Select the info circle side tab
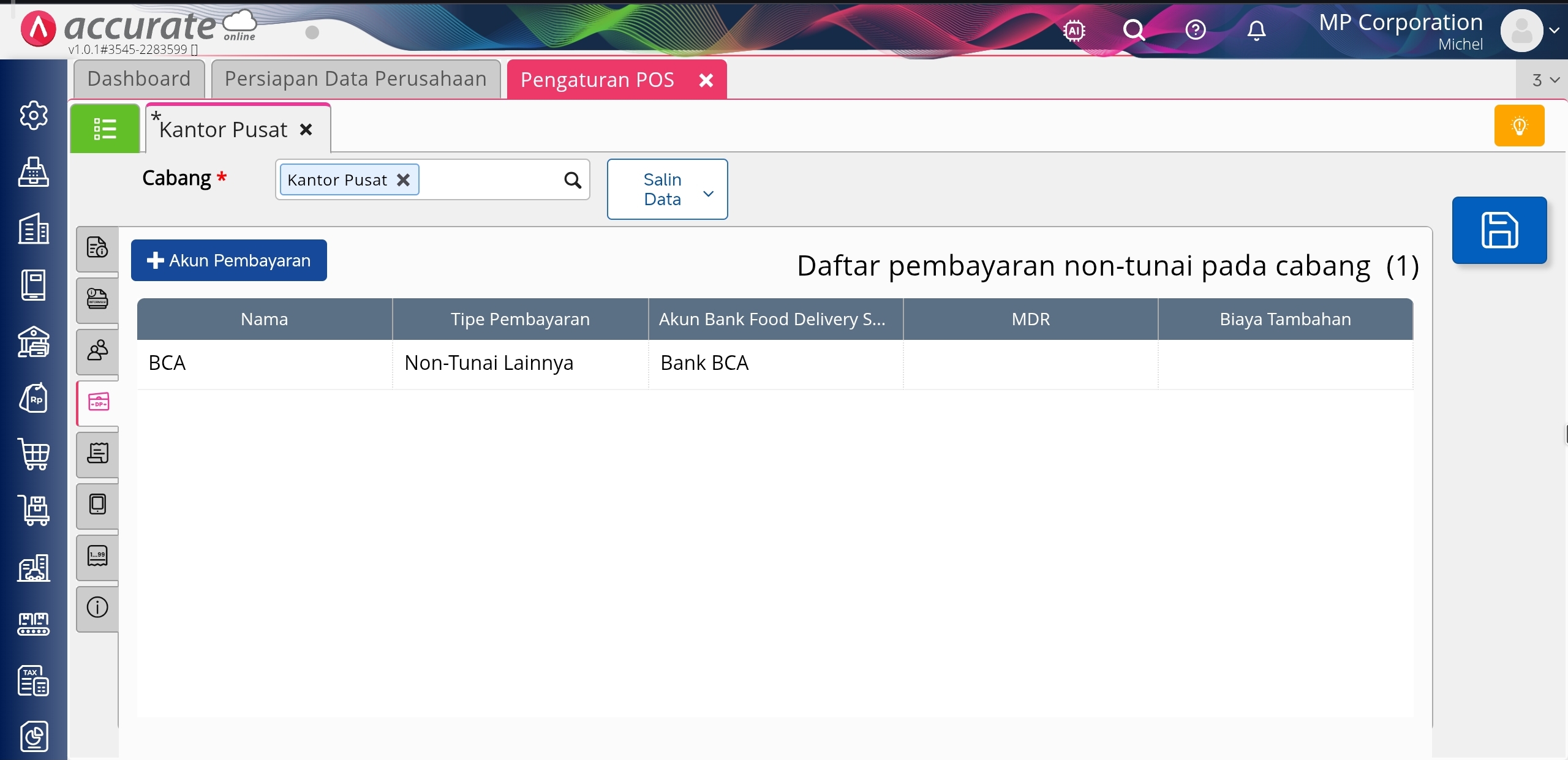The width and height of the screenshot is (1568, 760). tap(97, 608)
